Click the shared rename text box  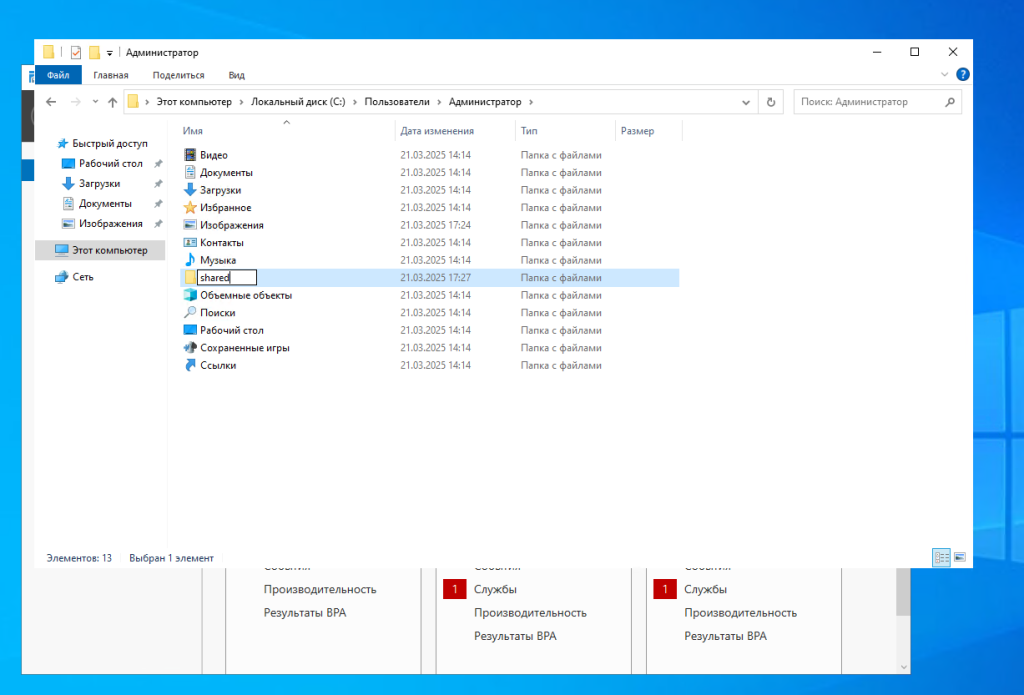click(x=227, y=278)
